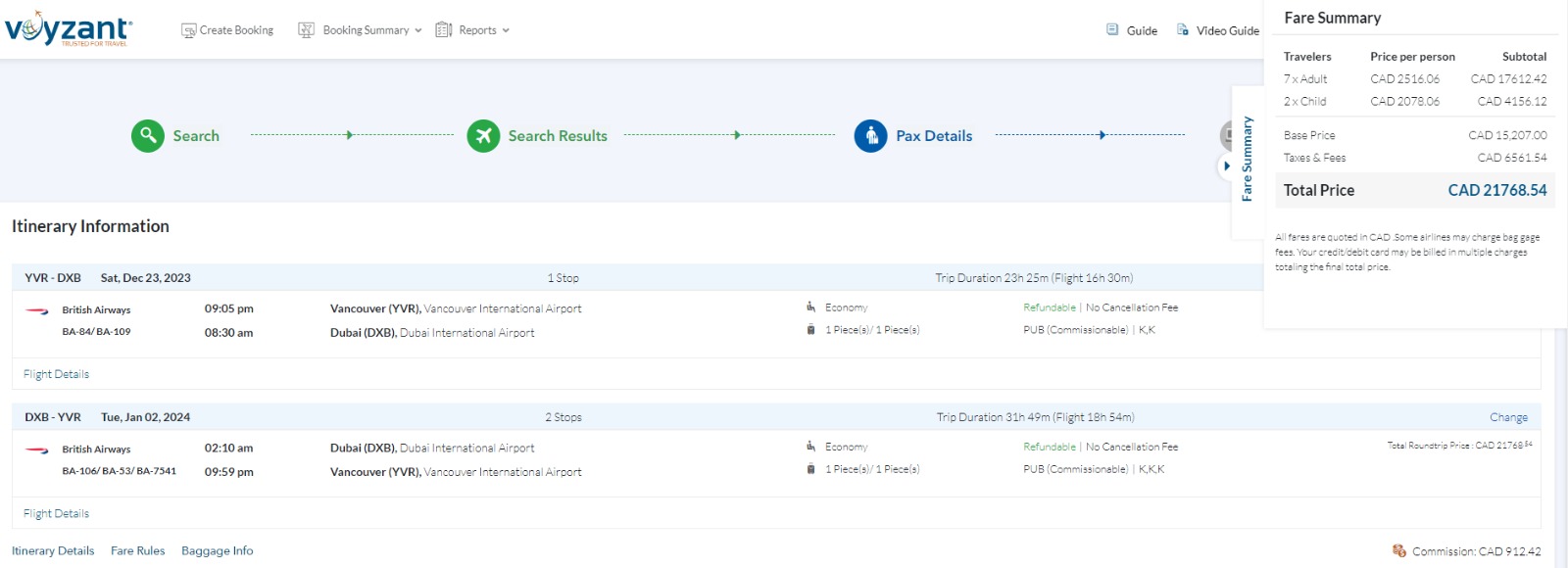Click the Guide icon in header
Viewport: 1568px width, 568px height.
pos(1112,30)
